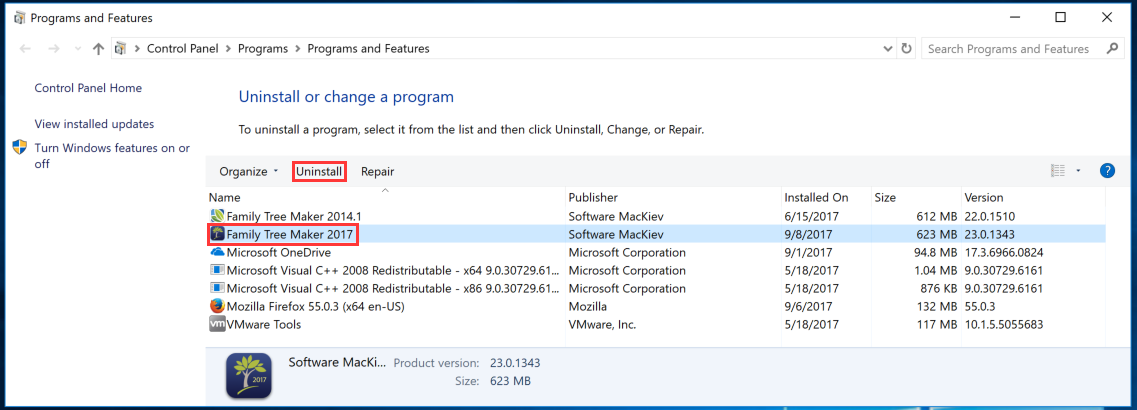The width and height of the screenshot is (1137, 410).
Task: Open Turn Windows features on or off
Action: pyautogui.click(x=112, y=156)
